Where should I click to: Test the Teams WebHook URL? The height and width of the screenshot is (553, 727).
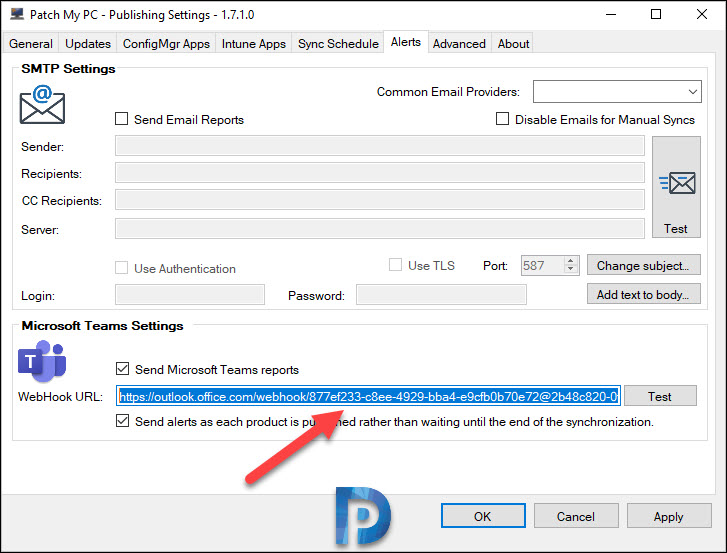(x=660, y=396)
